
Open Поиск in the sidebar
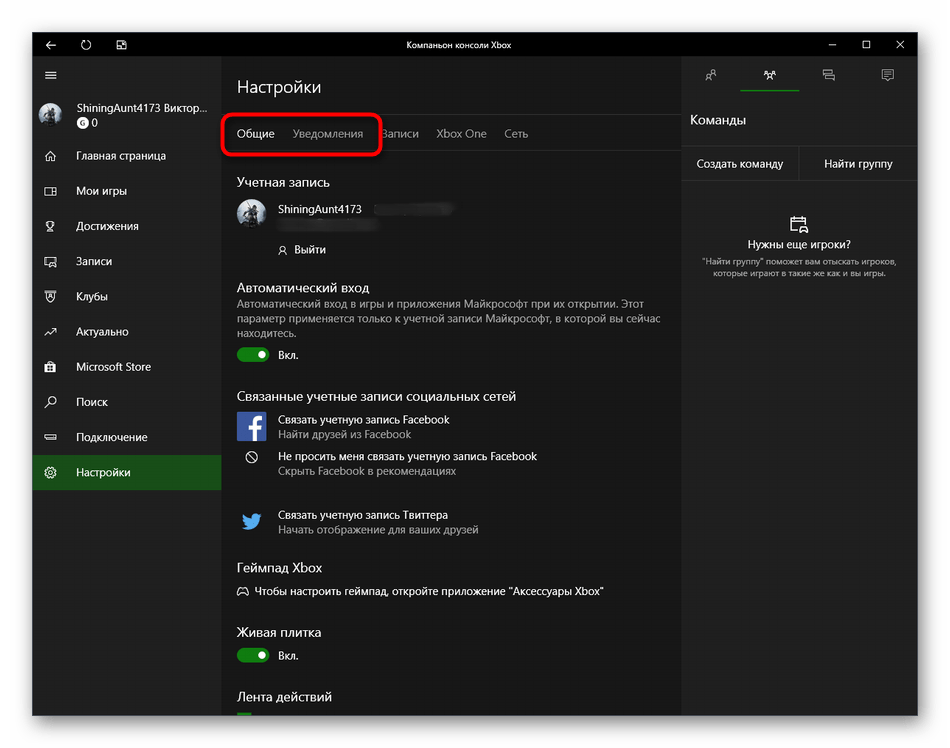coord(127,402)
